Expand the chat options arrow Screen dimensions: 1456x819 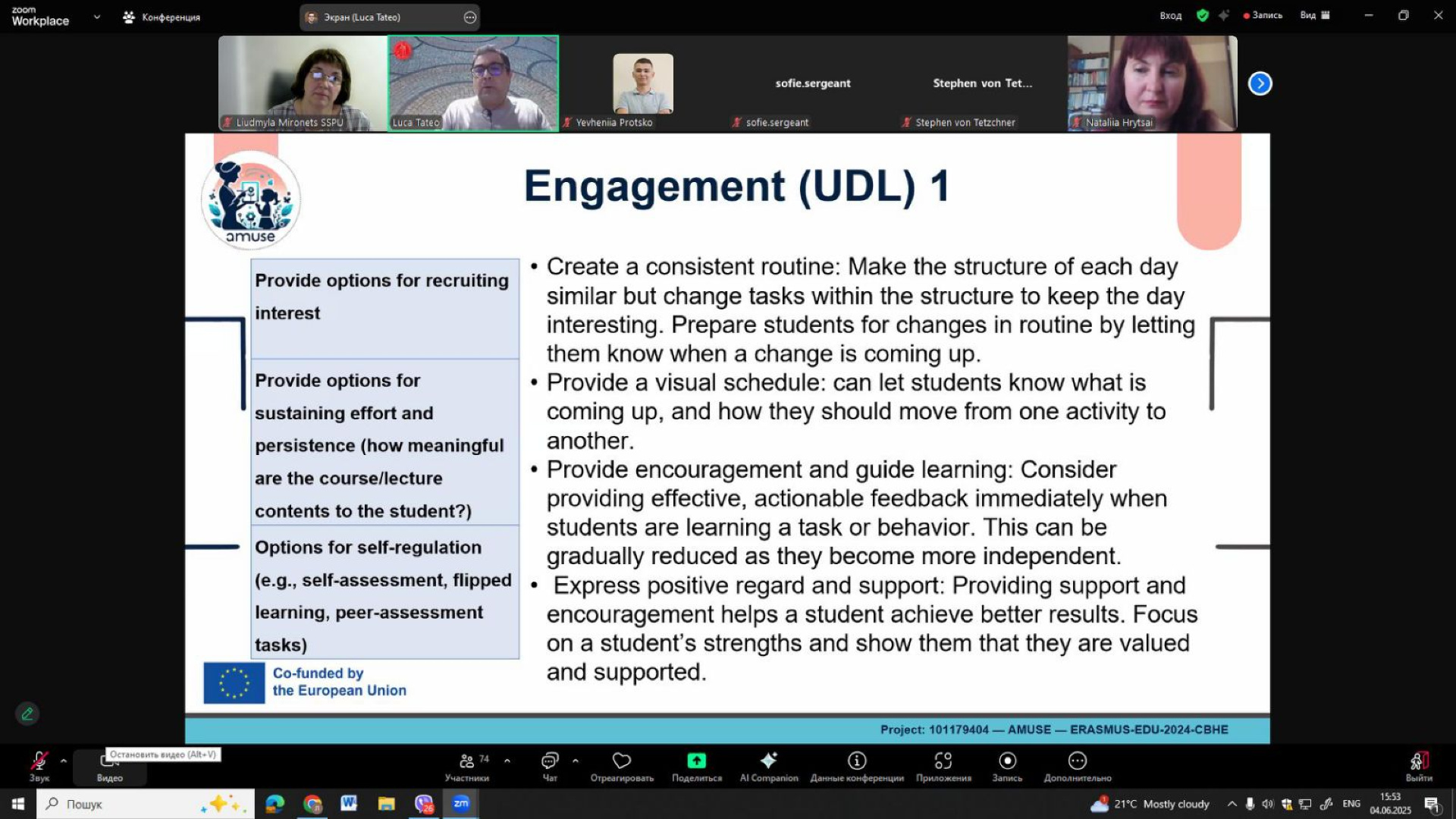click(x=575, y=761)
